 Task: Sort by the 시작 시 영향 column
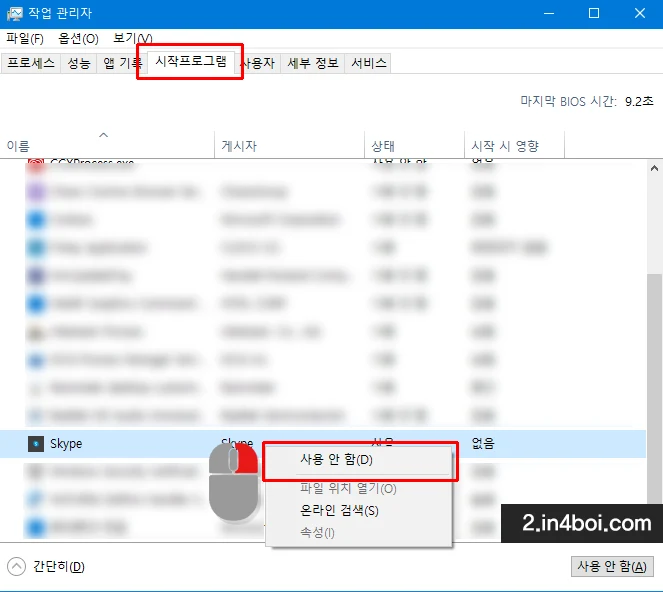coord(514,145)
